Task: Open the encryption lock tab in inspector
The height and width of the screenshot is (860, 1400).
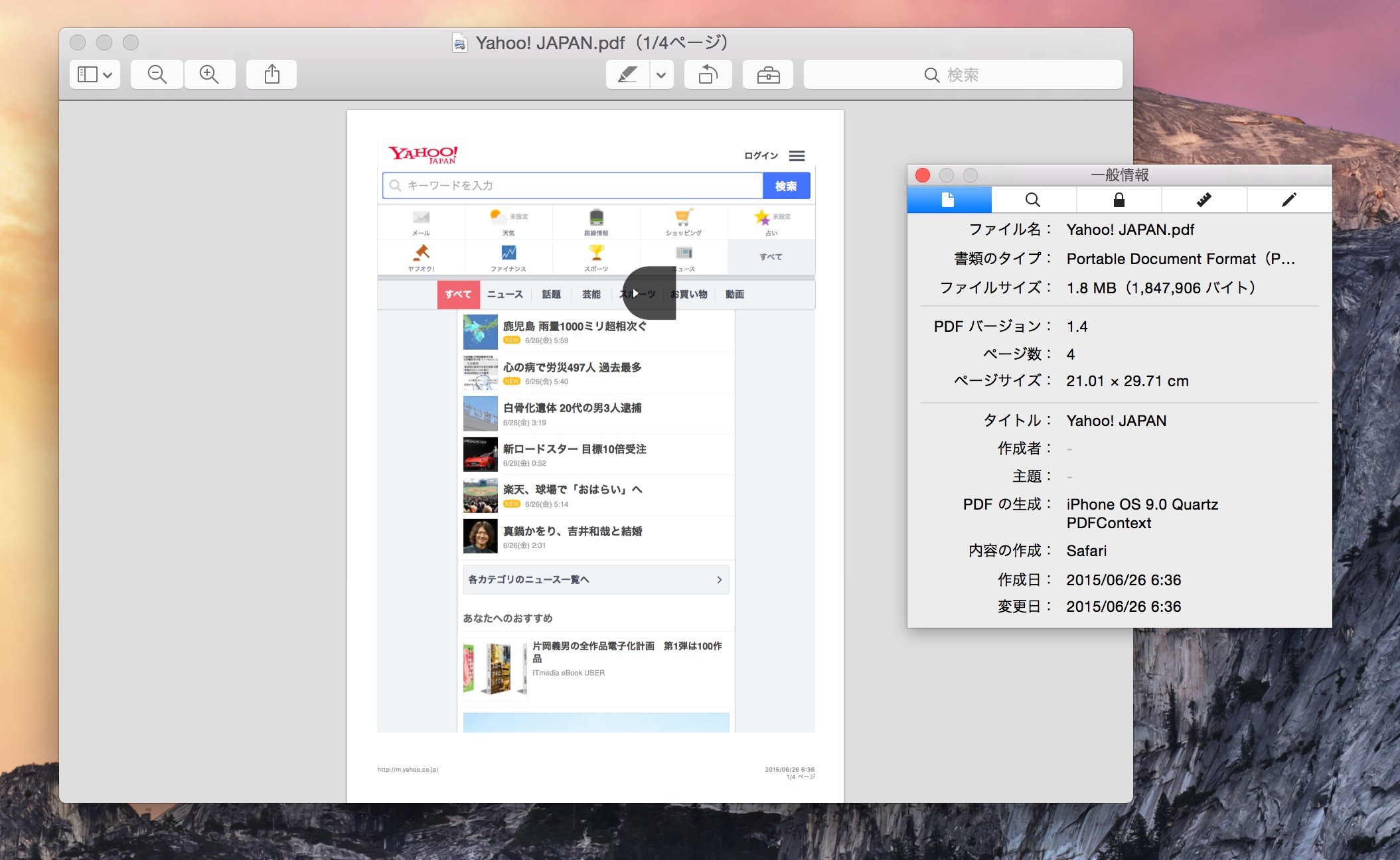Action: (1119, 200)
